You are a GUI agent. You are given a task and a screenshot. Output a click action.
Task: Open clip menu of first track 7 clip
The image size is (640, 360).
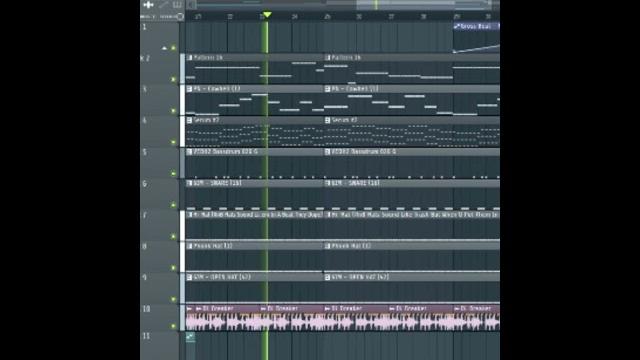(189, 214)
